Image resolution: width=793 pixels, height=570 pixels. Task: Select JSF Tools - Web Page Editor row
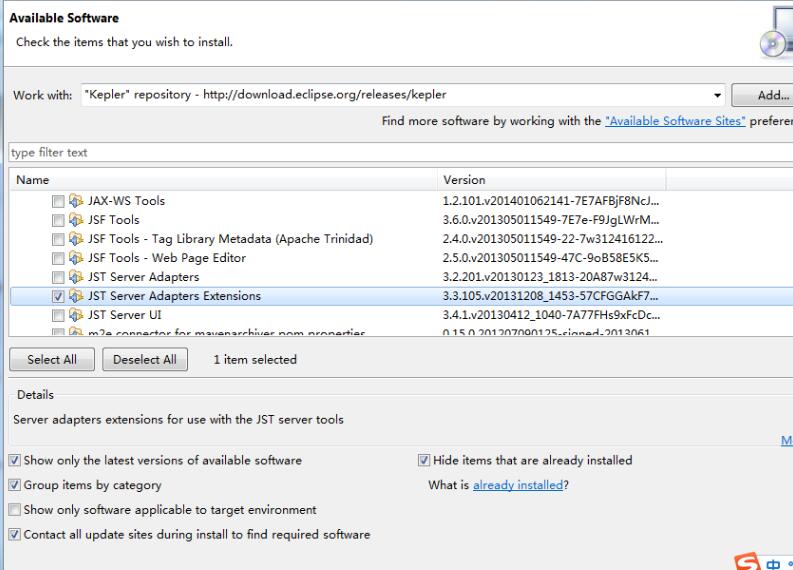click(167, 258)
